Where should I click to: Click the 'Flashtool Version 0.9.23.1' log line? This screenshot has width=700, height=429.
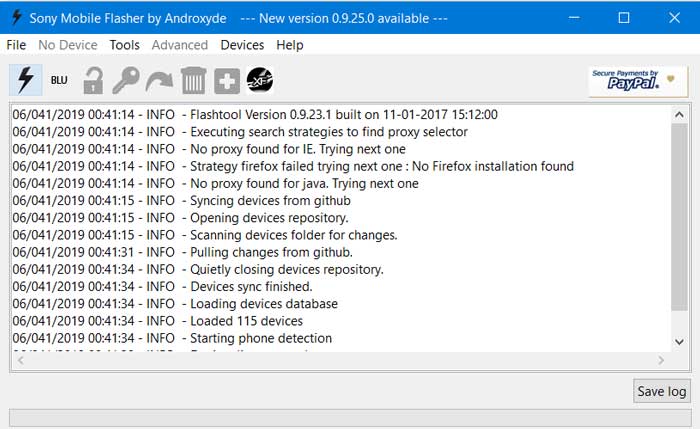pos(255,115)
